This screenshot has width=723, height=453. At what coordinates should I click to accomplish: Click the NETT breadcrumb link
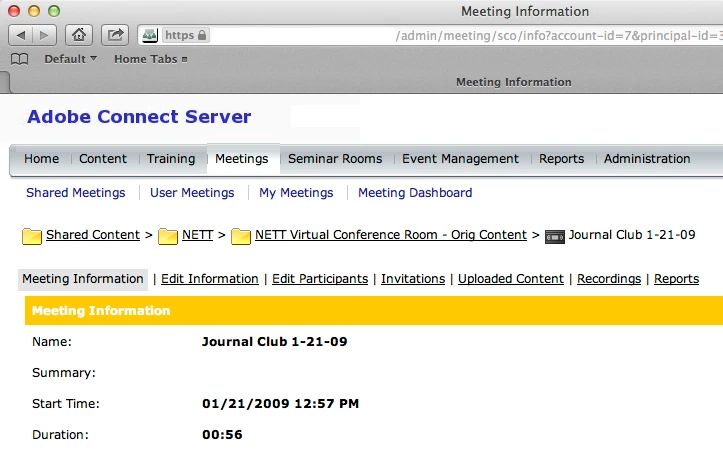point(197,235)
